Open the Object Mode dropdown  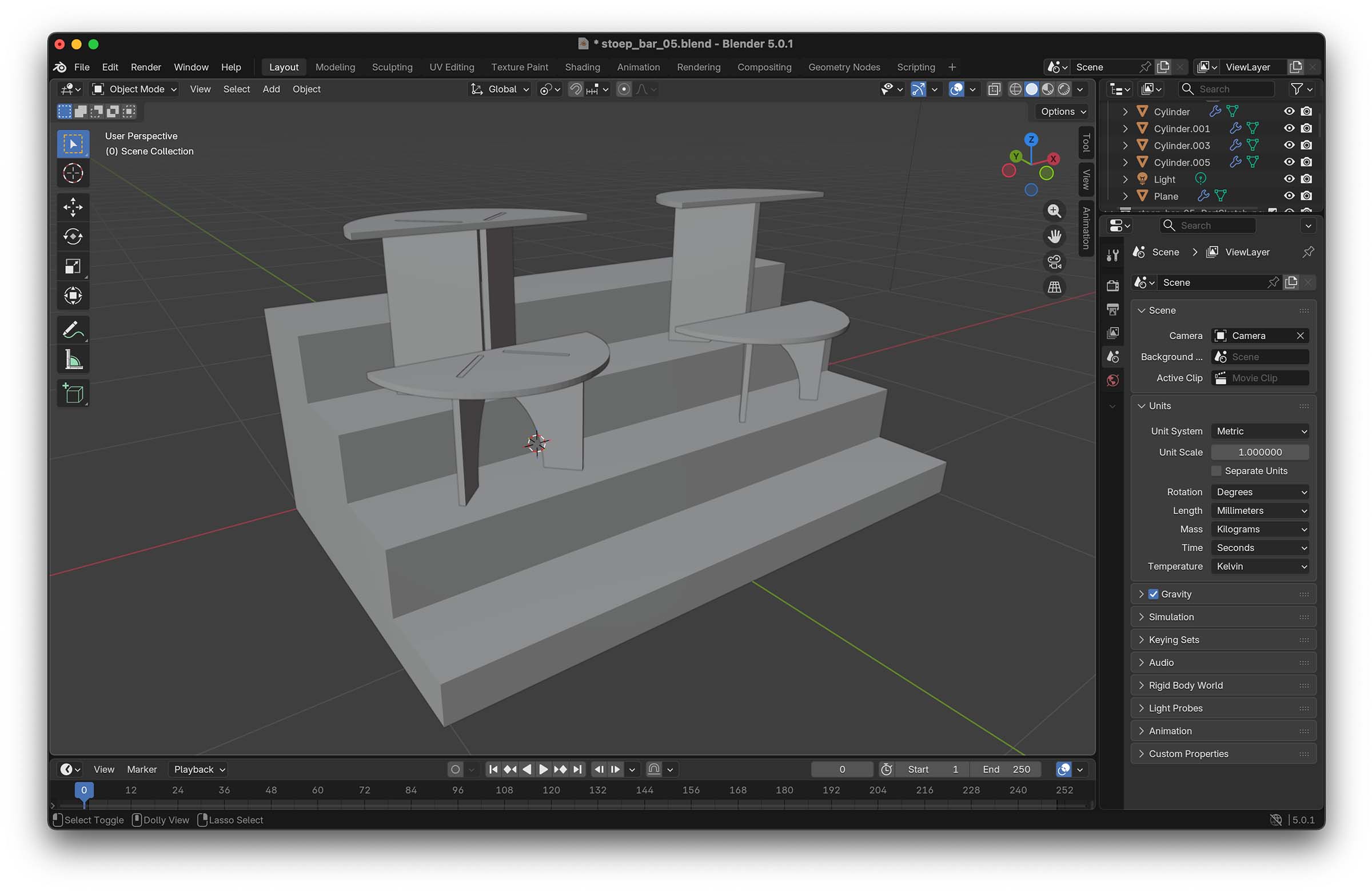[135, 89]
